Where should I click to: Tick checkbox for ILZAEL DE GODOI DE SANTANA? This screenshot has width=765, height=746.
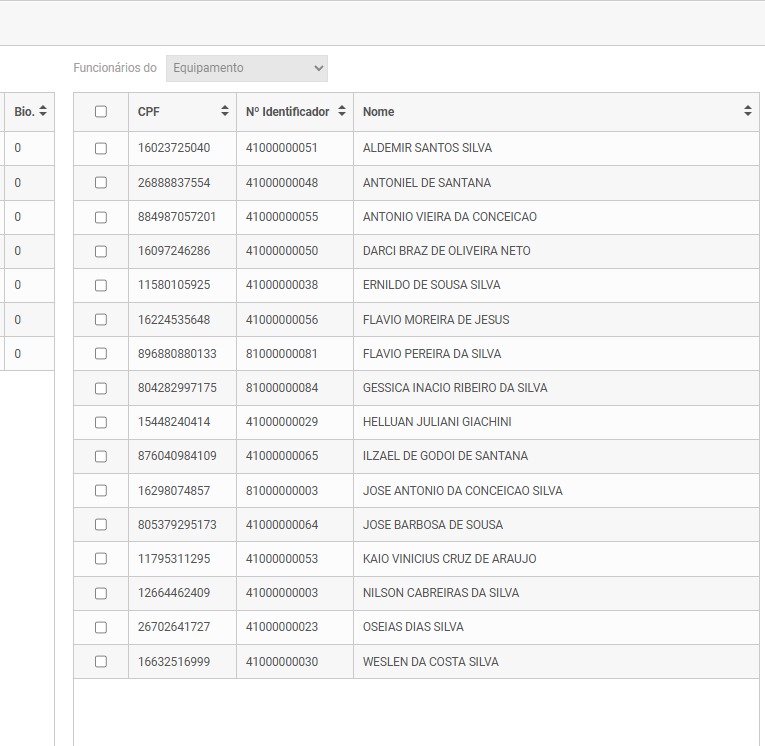101,456
